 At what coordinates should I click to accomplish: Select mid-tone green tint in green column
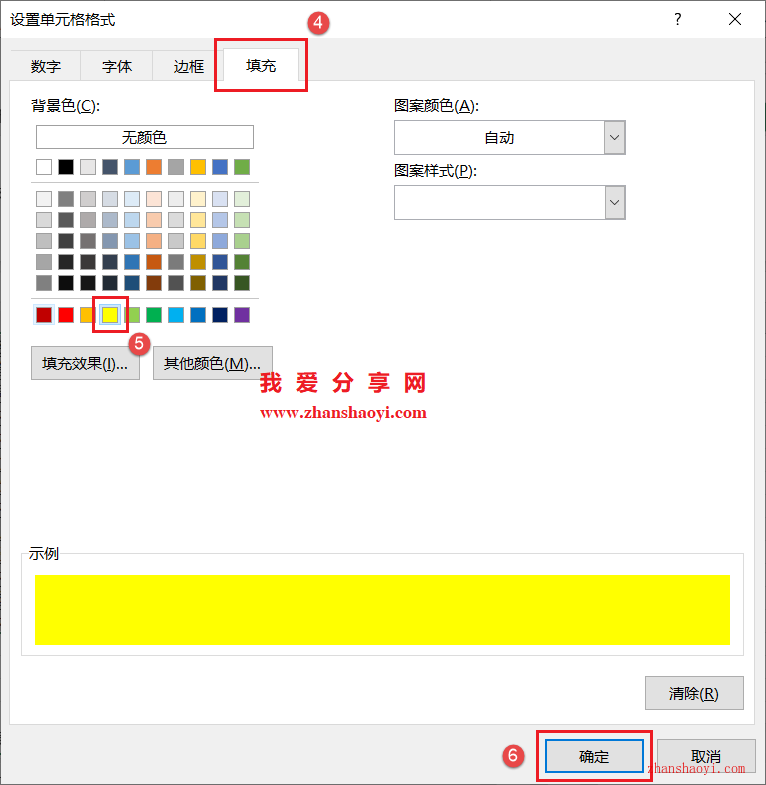242,241
